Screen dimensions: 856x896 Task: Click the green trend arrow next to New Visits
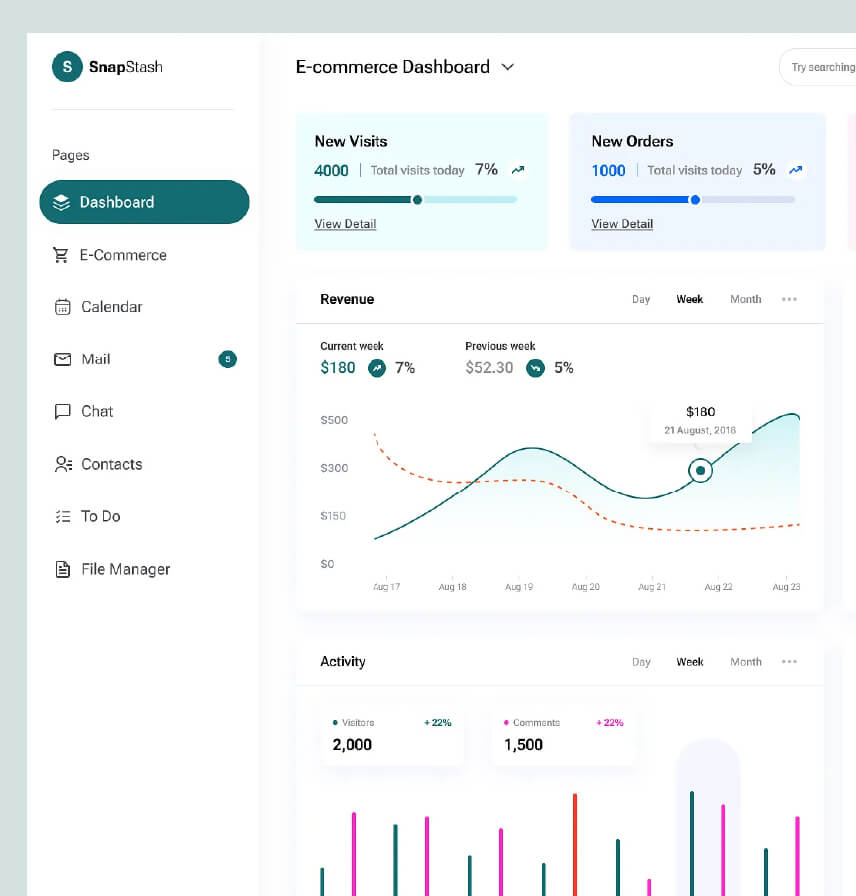click(x=517, y=169)
